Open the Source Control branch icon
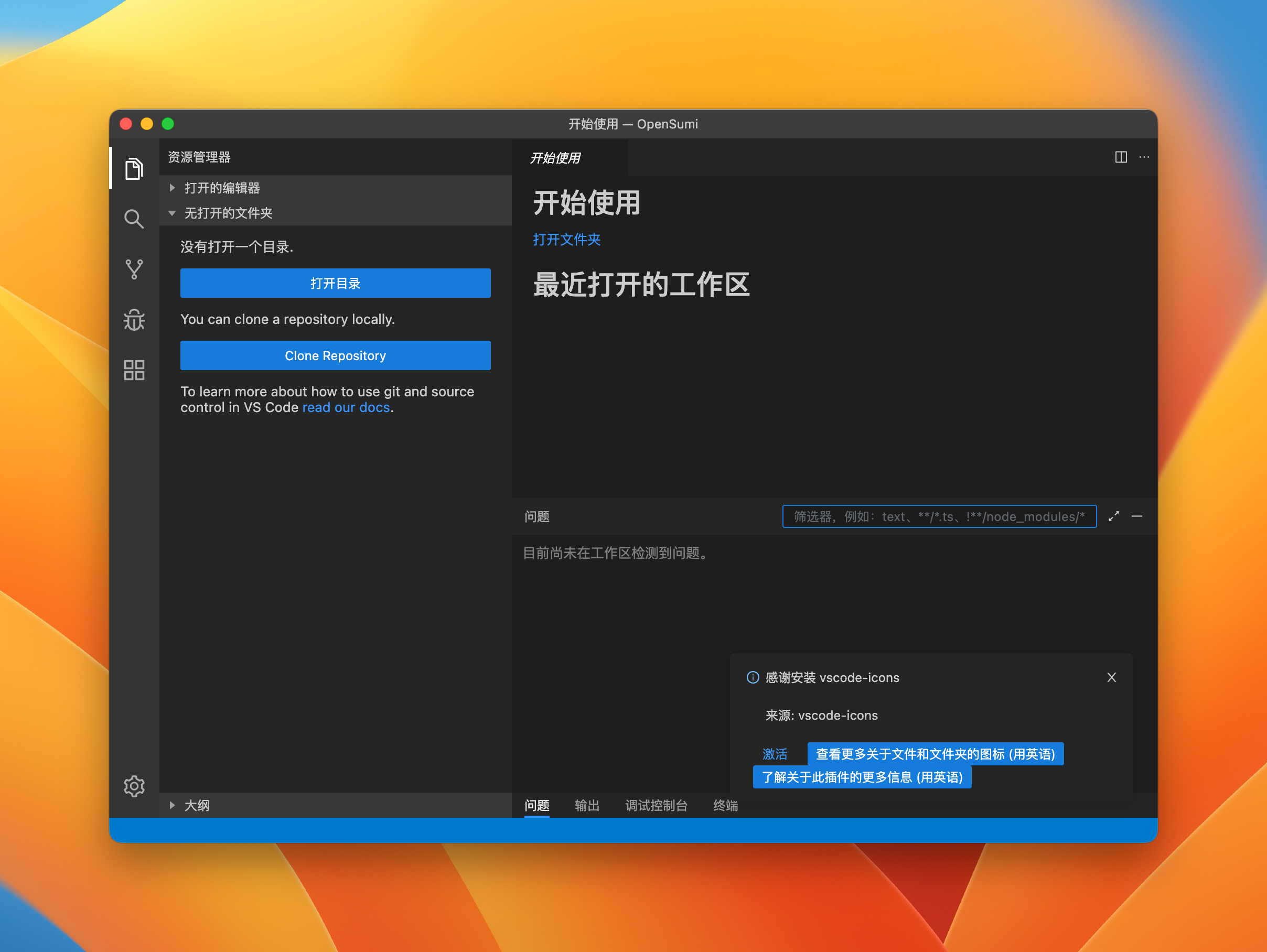Viewport: 1267px width, 952px height. 134,269
